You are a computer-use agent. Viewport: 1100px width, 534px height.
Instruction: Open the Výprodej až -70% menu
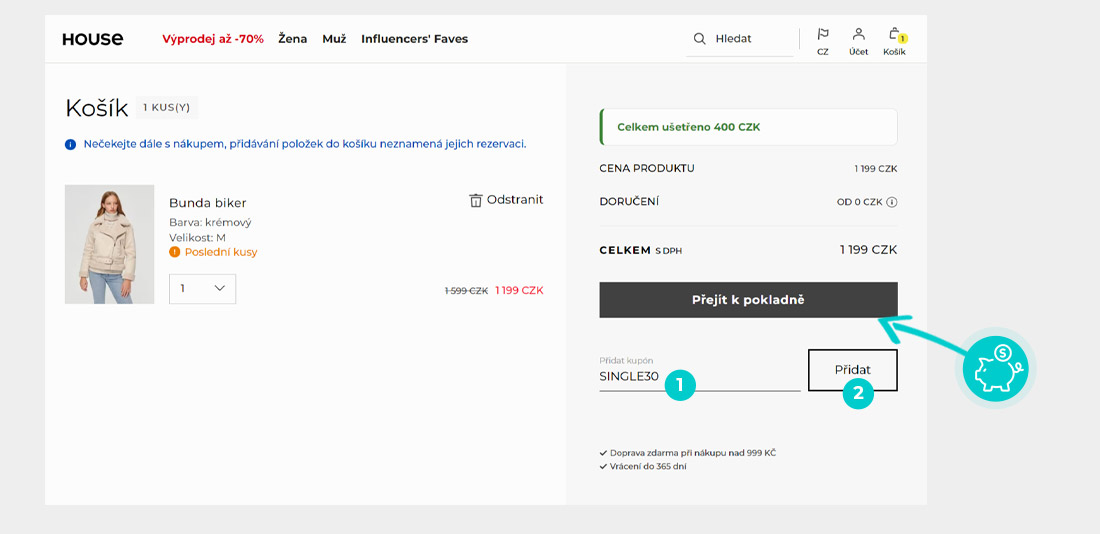point(213,39)
